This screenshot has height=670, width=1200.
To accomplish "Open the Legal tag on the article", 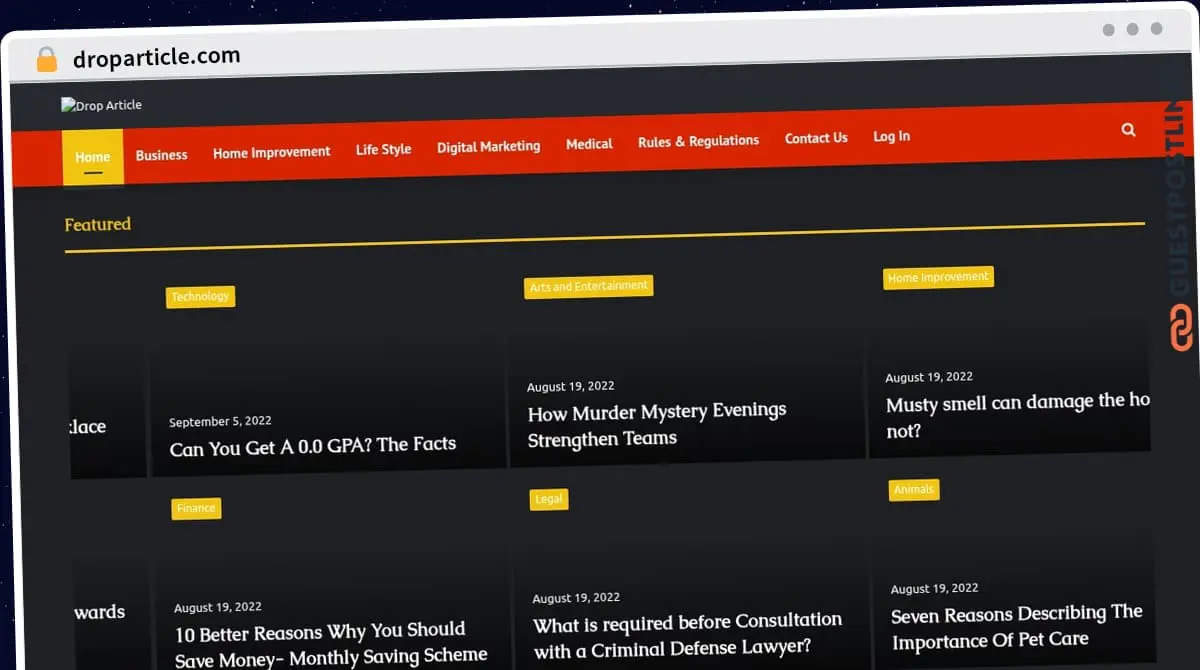I will (549, 499).
